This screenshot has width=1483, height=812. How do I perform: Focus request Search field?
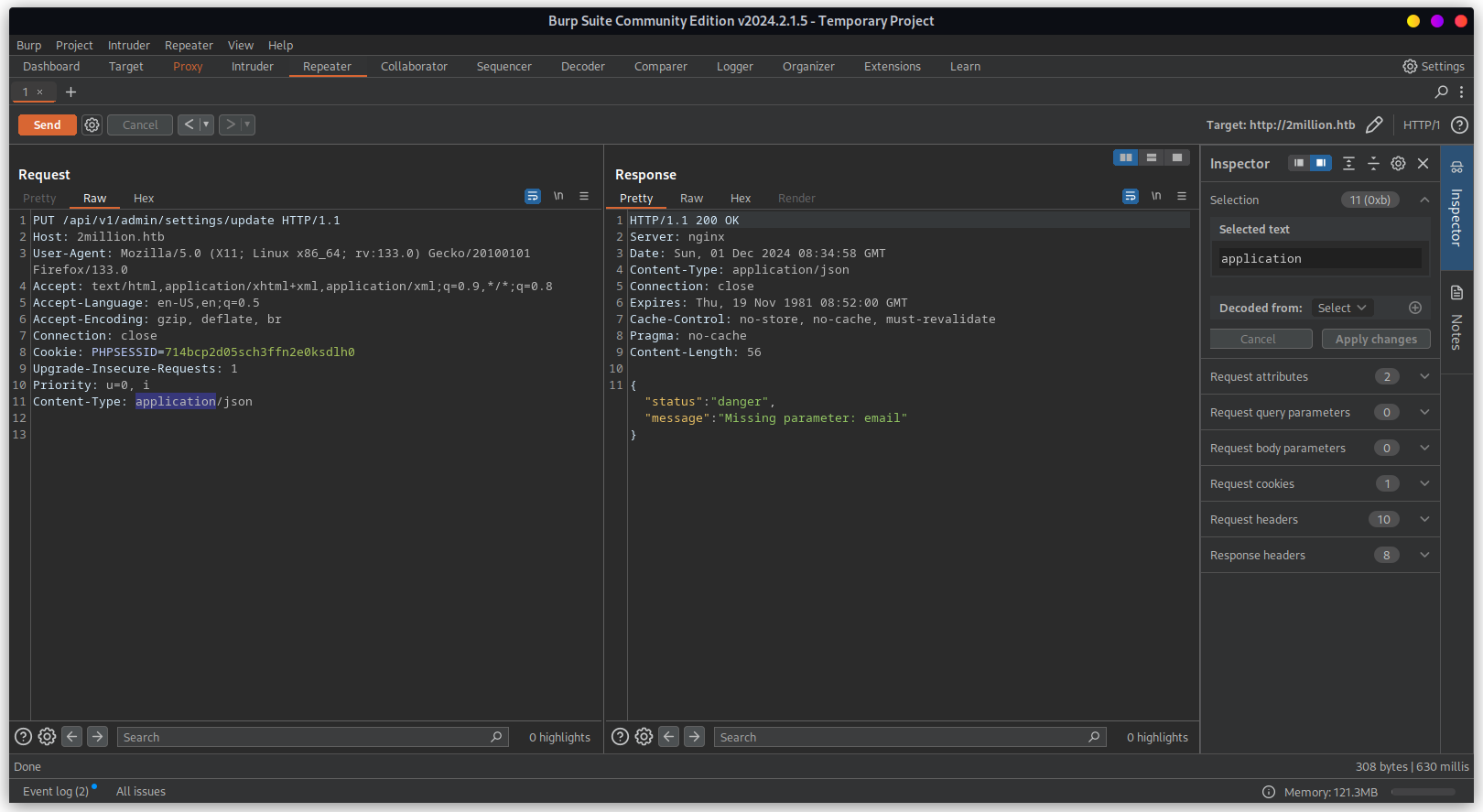[x=313, y=737]
